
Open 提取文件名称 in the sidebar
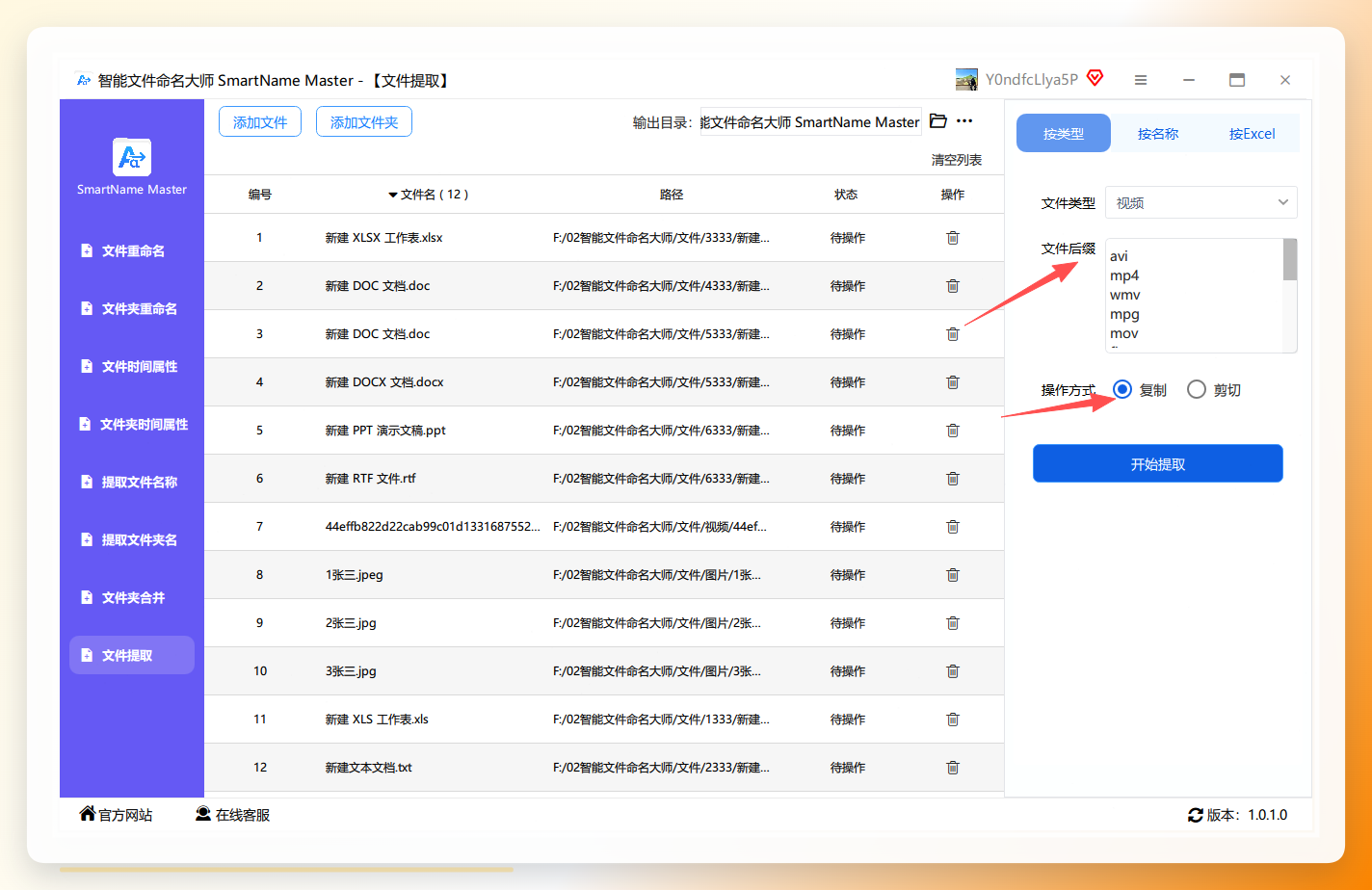click(132, 482)
